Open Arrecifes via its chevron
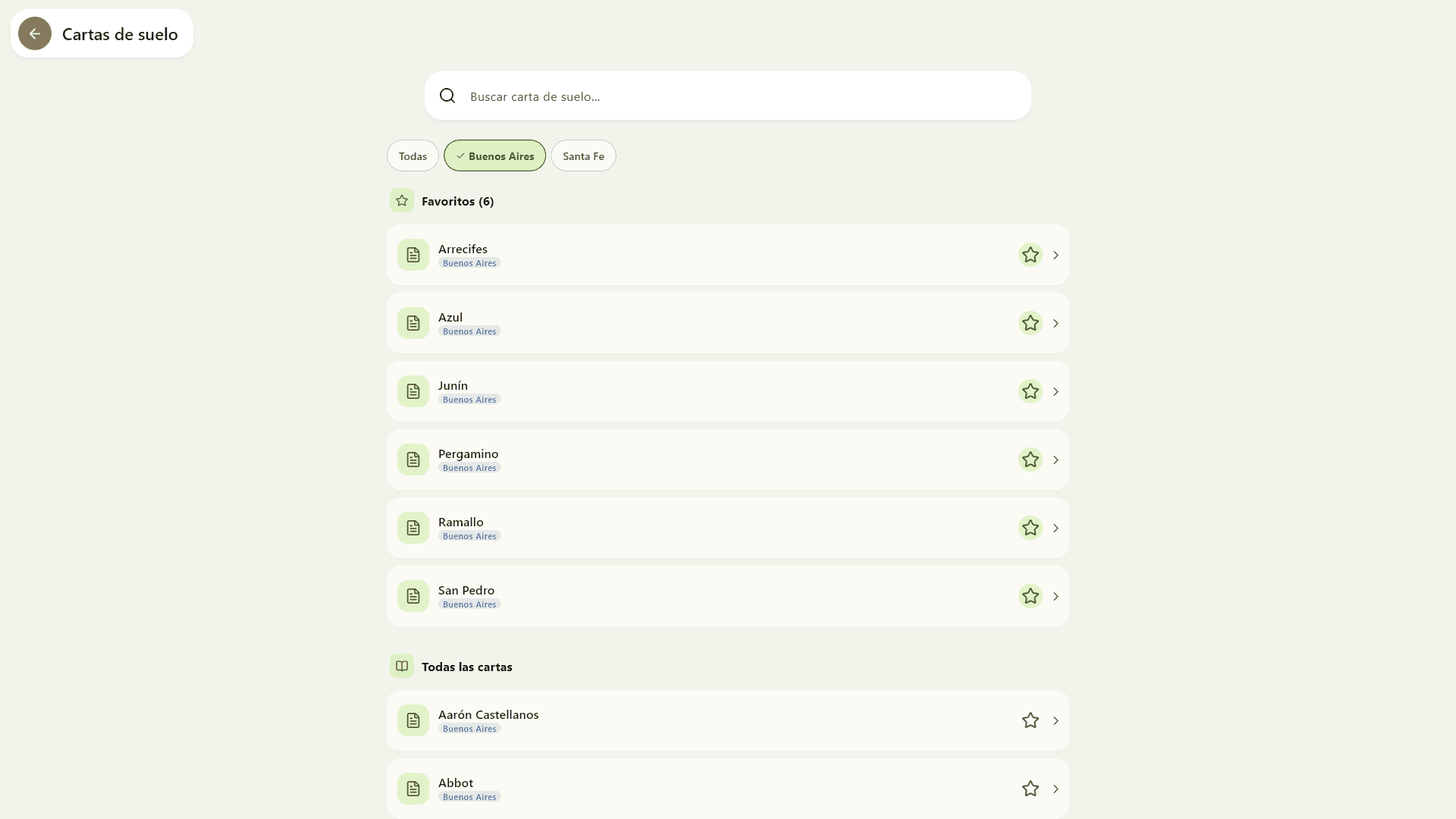Screen dimensions: 1456x819 click(x=1056, y=255)
